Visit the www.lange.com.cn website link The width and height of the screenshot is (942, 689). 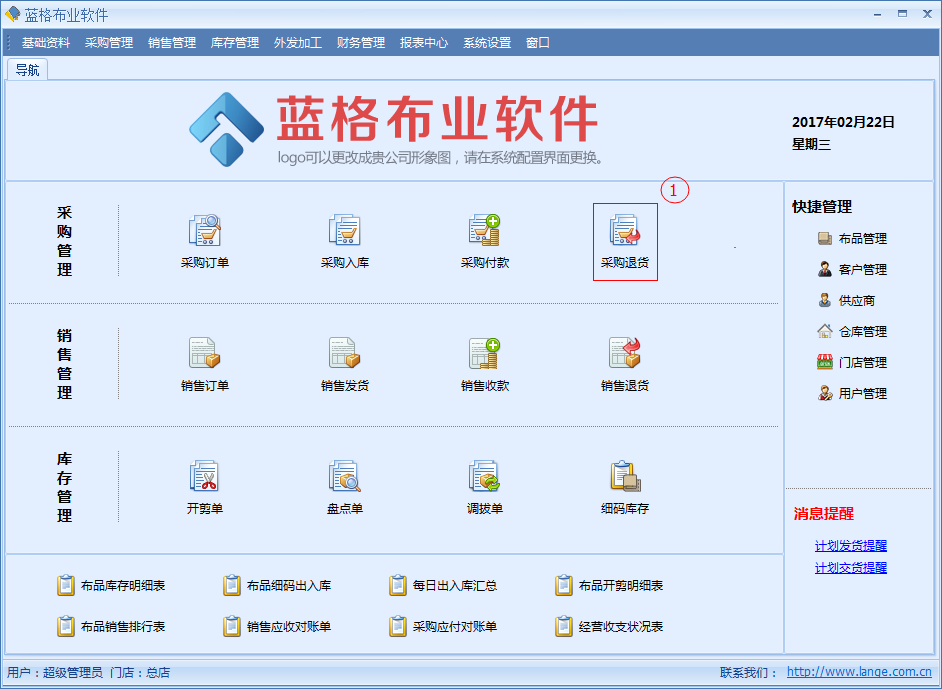859,673
